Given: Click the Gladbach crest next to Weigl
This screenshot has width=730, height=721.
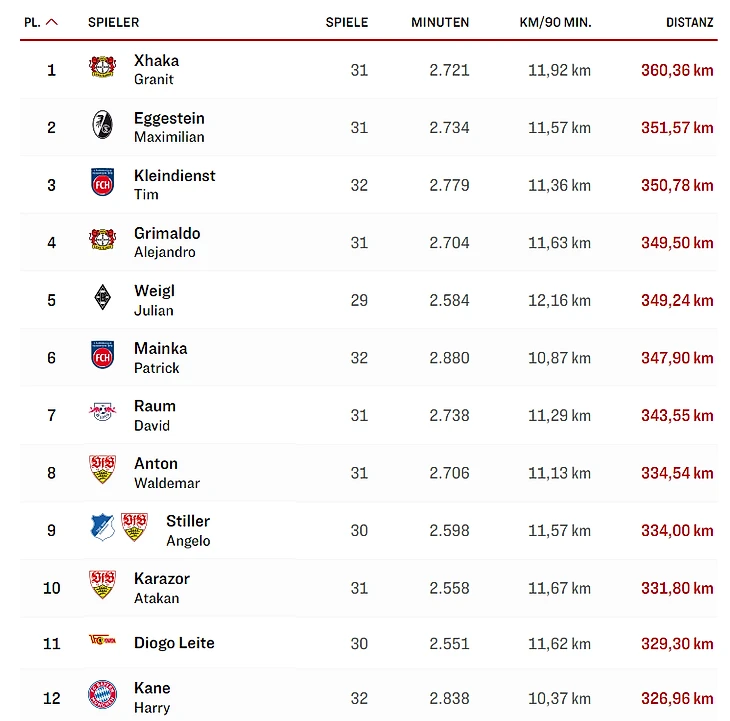Looking at the screenshot, I should click(102, 299).
